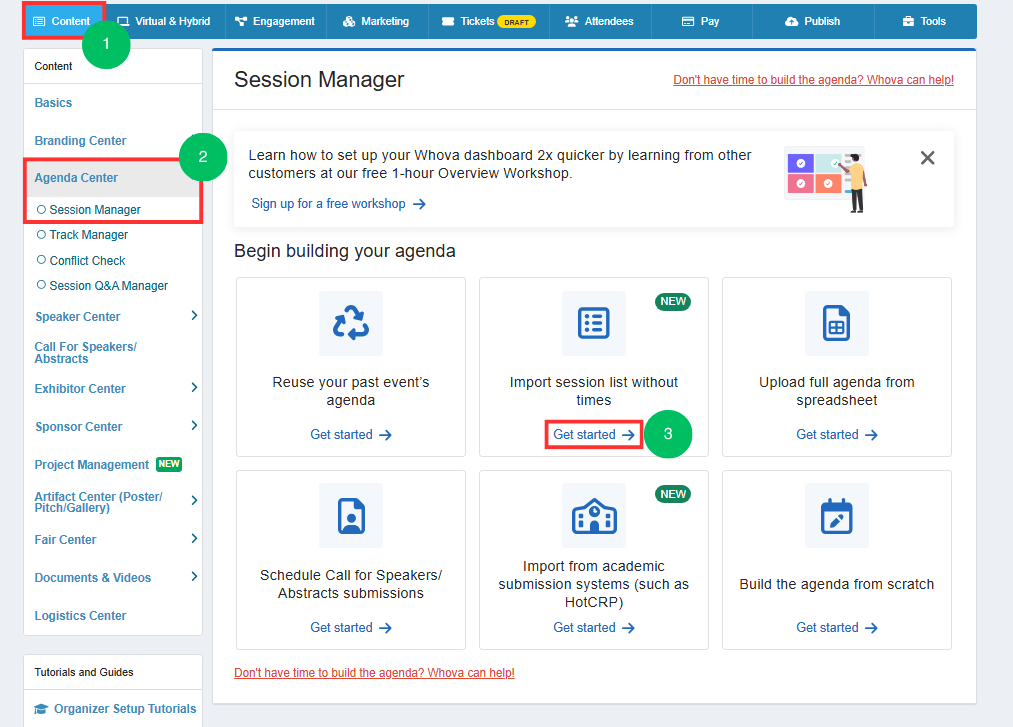The height and width of the screenshot is (727, 1013).
Task: Click the spreadsheet icon for uploading full agenda
Action: point(836,322)
